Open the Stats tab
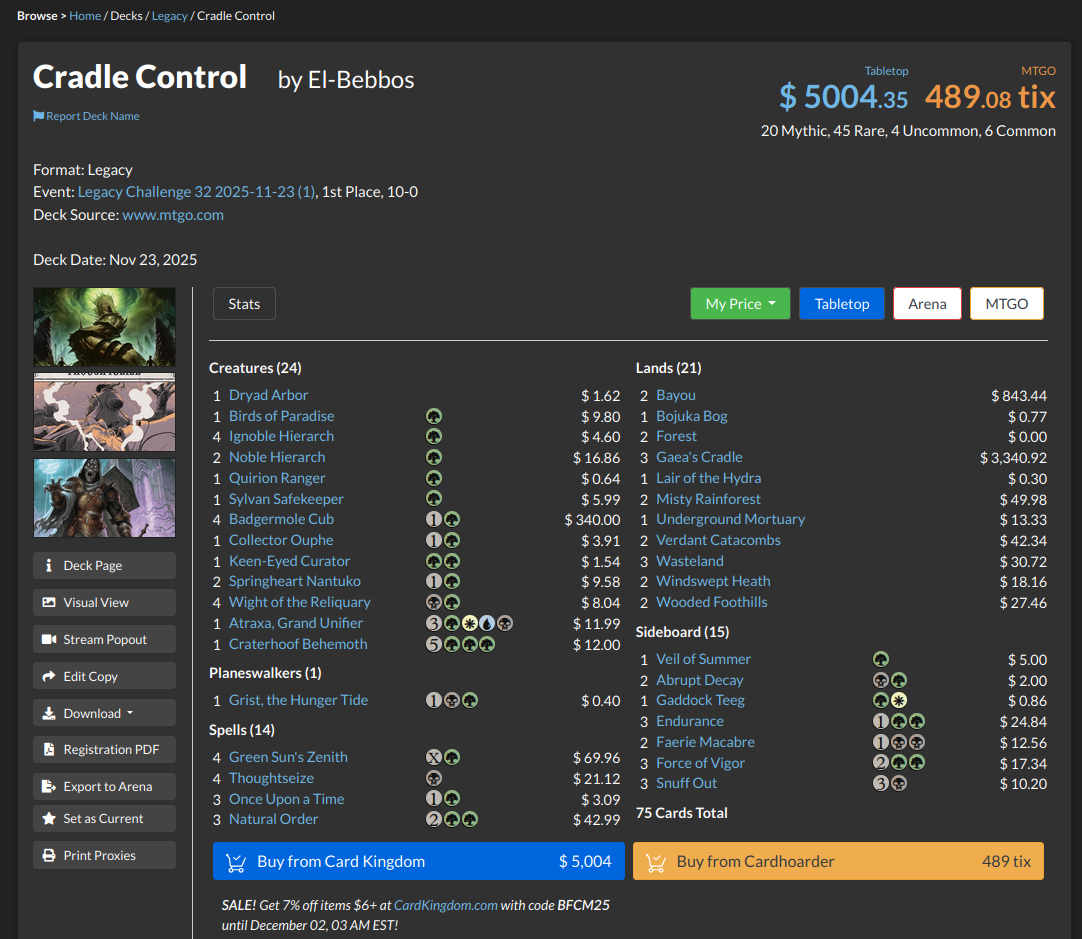 (x=244, y=304)
